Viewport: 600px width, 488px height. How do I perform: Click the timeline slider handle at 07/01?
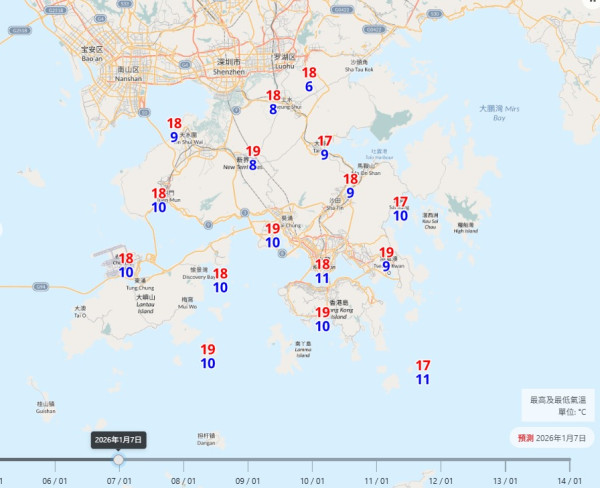pyautogui.click(x=119, y=459)
